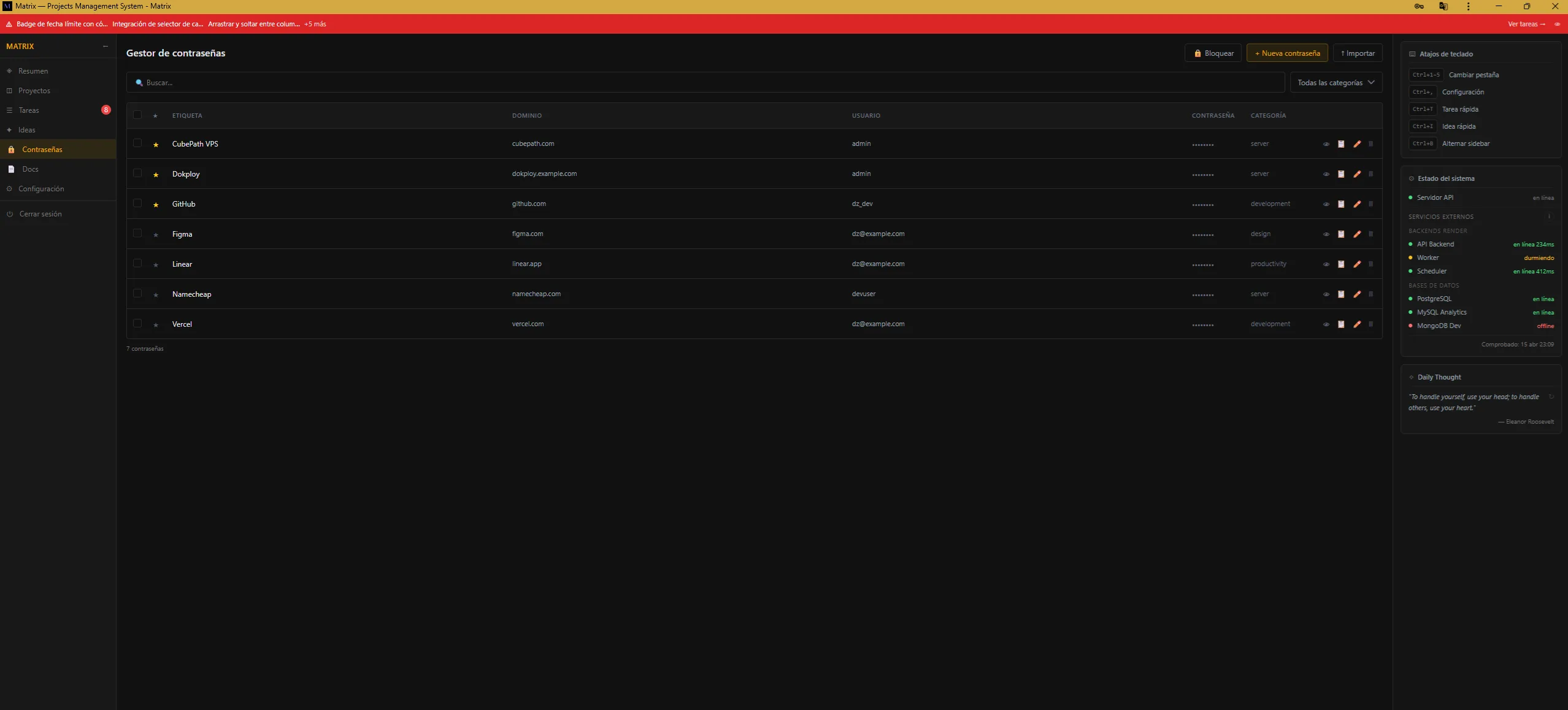Delete the Namecheap password entry
1568x710 pixels.
(1370, 294)
